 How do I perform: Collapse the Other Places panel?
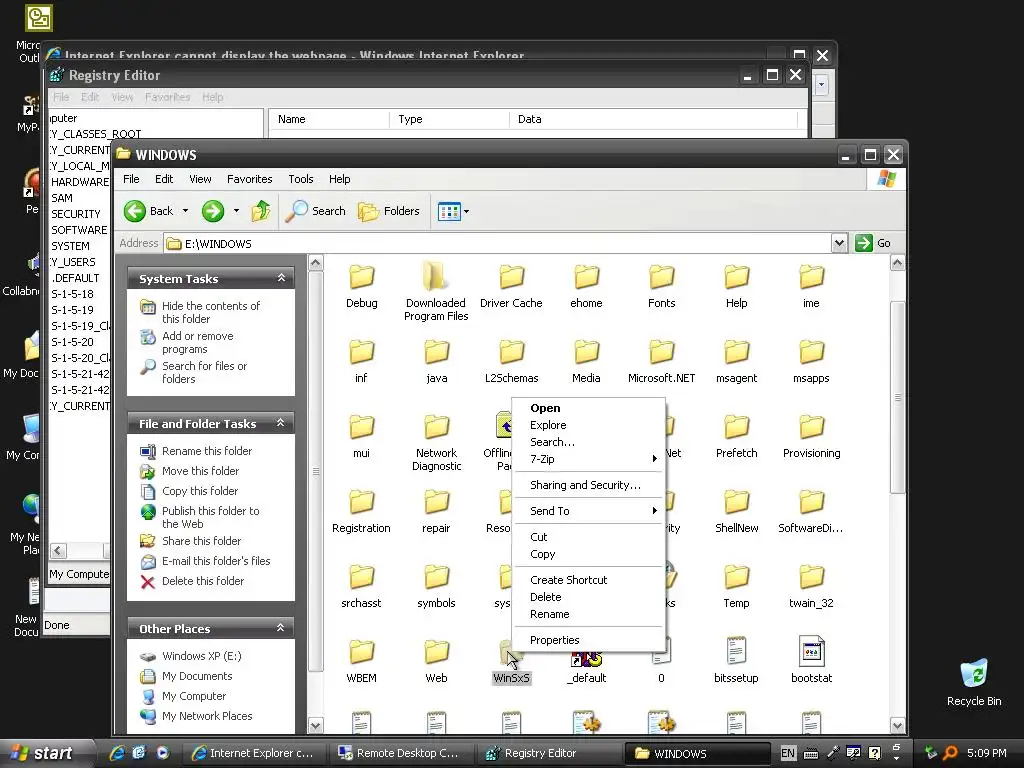pyautogui.click(x=281, y=628)
